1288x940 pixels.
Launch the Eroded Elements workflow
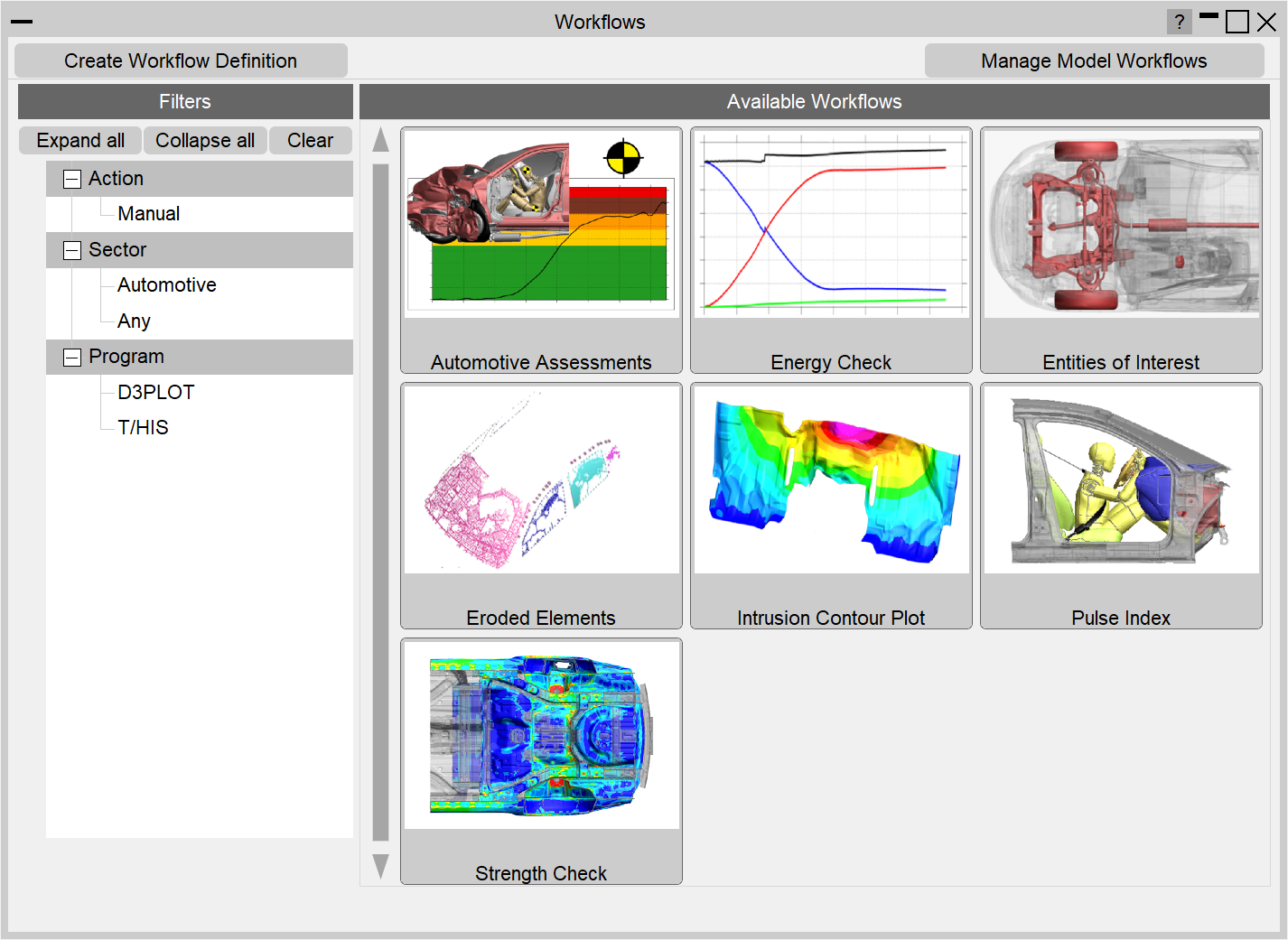(x=541, y=506)
